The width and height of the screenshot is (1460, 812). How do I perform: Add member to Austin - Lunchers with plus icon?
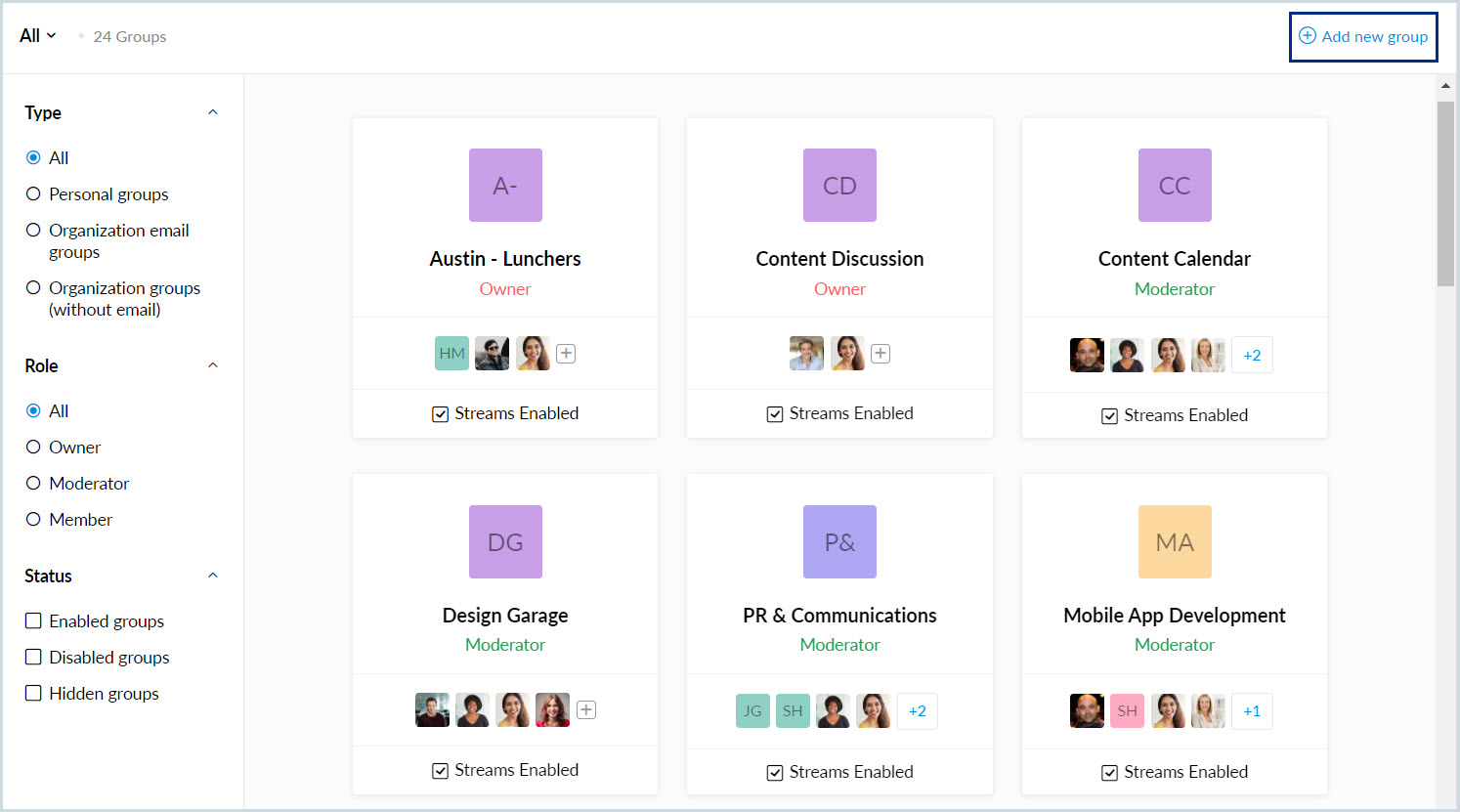pos(566,354)
